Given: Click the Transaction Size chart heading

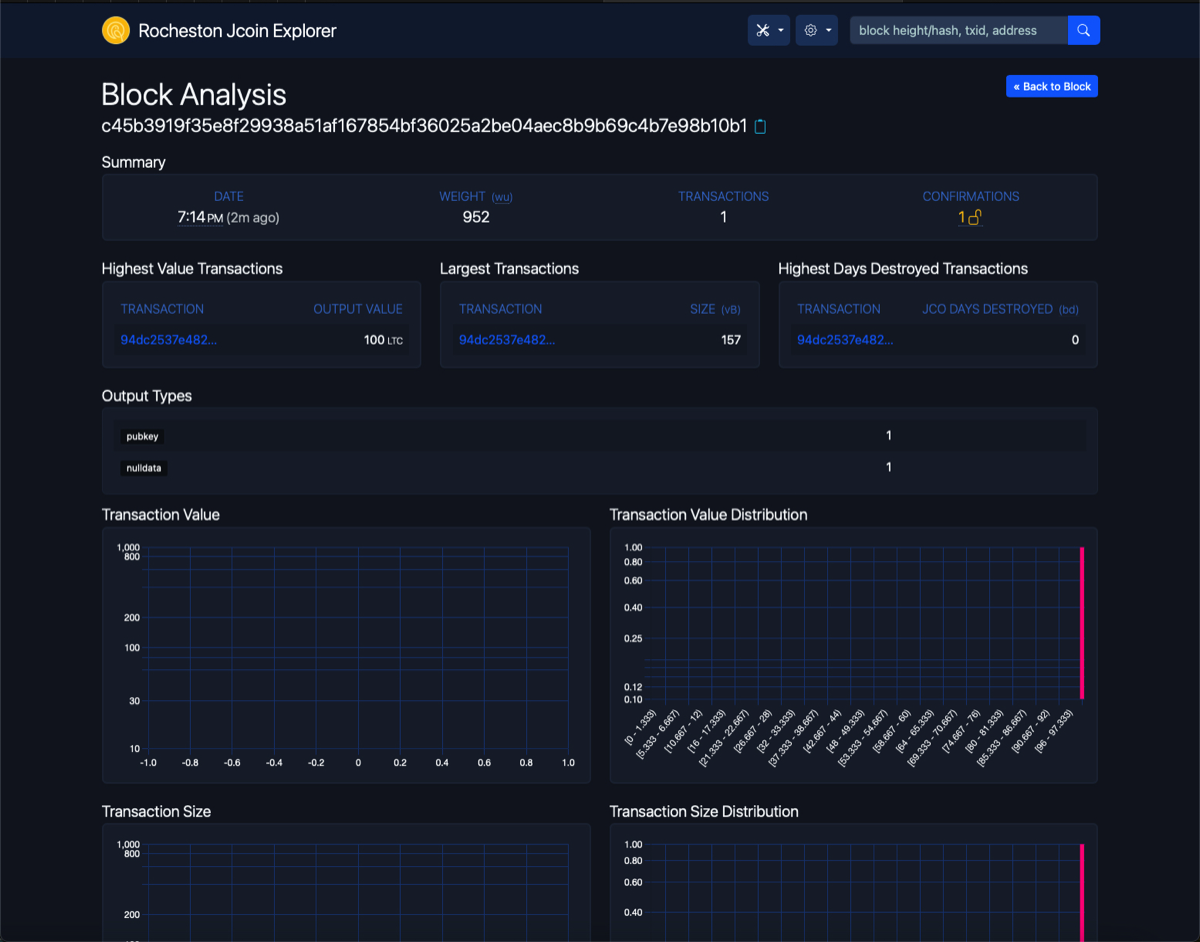Looking at the screenshot, I should [156, 812].
